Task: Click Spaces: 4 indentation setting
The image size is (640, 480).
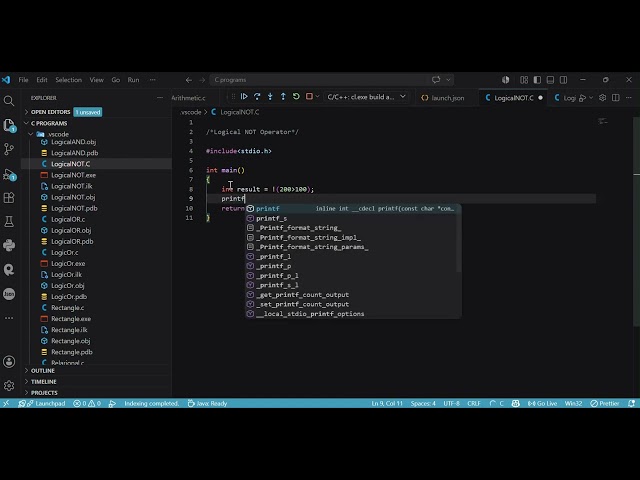Action: pyautogui.click(x=423, y=403)
